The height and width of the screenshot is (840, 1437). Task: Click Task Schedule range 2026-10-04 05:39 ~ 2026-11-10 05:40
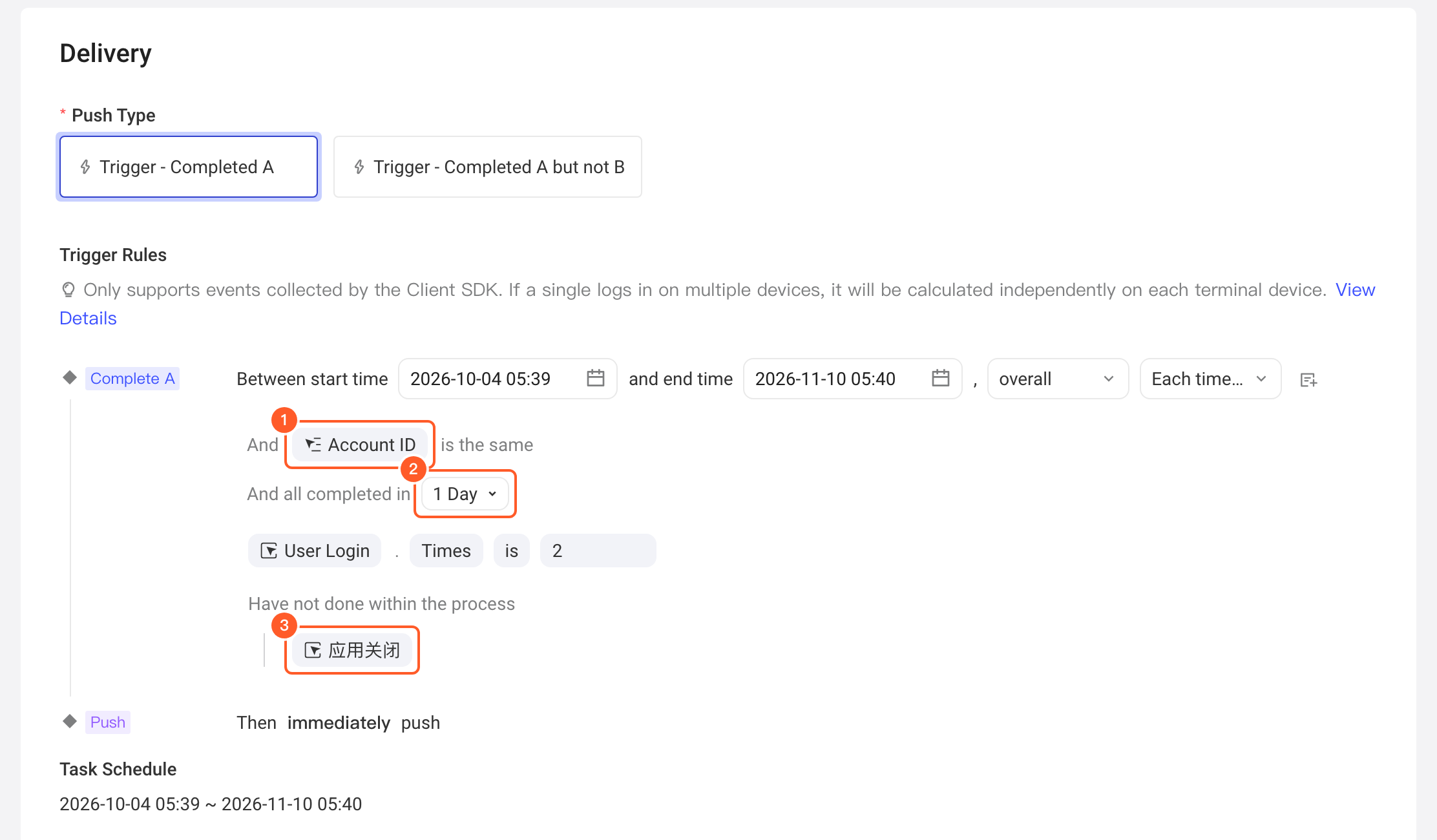pos(211,804)
